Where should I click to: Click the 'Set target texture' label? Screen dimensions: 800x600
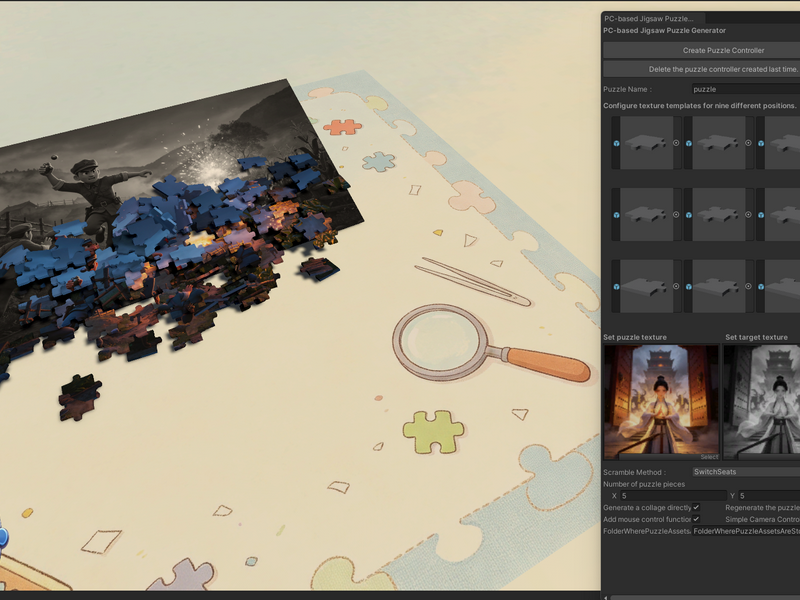(756, 337)
